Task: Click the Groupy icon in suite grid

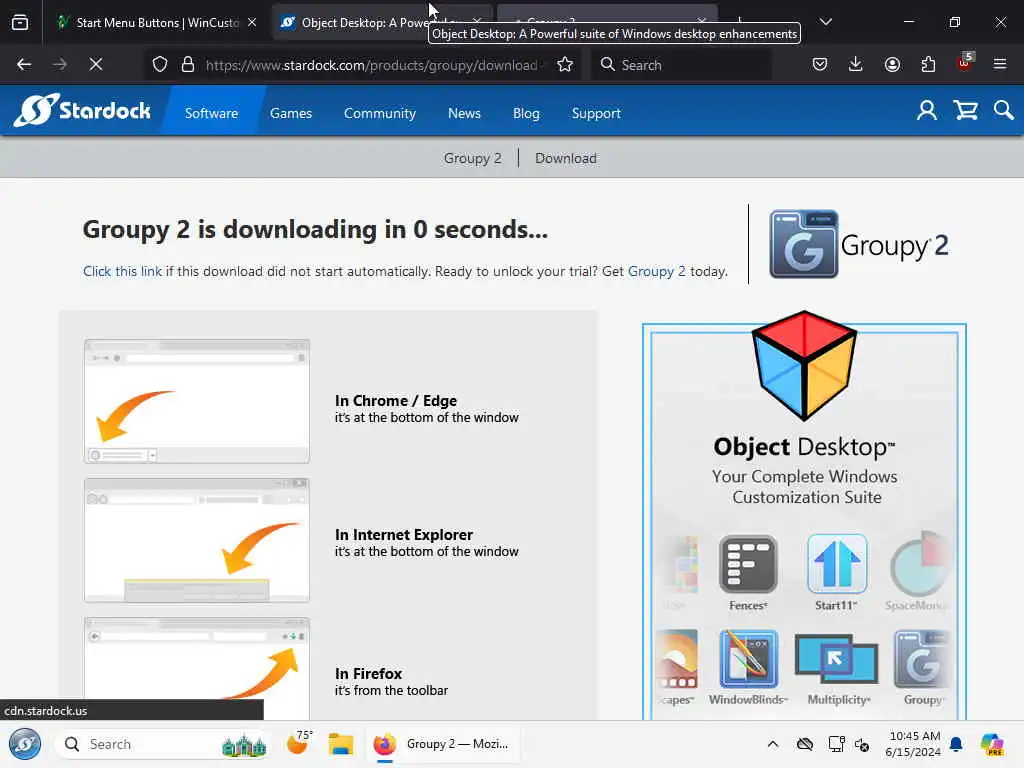Action: pos(921,659)
